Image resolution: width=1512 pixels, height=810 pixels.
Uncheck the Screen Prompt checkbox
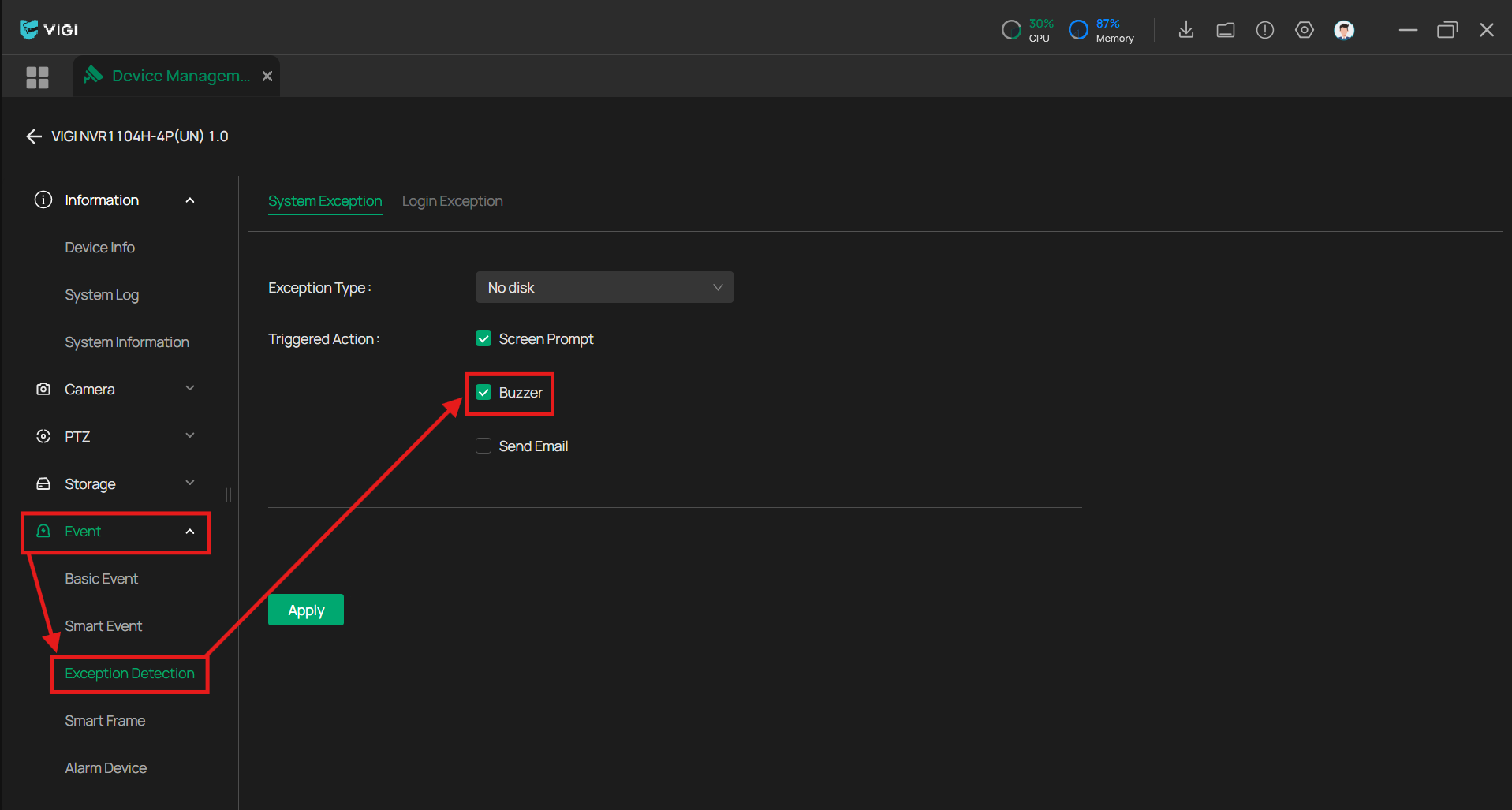(x=483, y=339)
